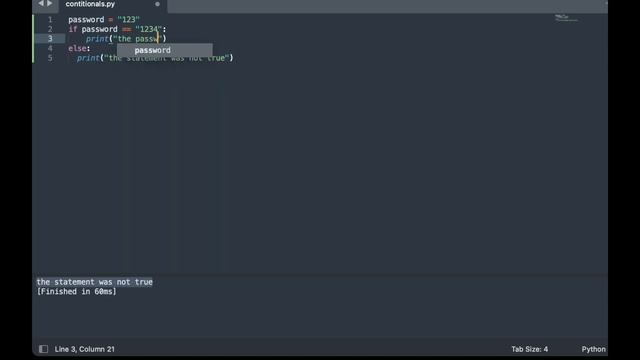Image resolution: width=640 pixels, height=360 pixels.
Task: Go to previous tab with left arrow
Action: point(41,4)
